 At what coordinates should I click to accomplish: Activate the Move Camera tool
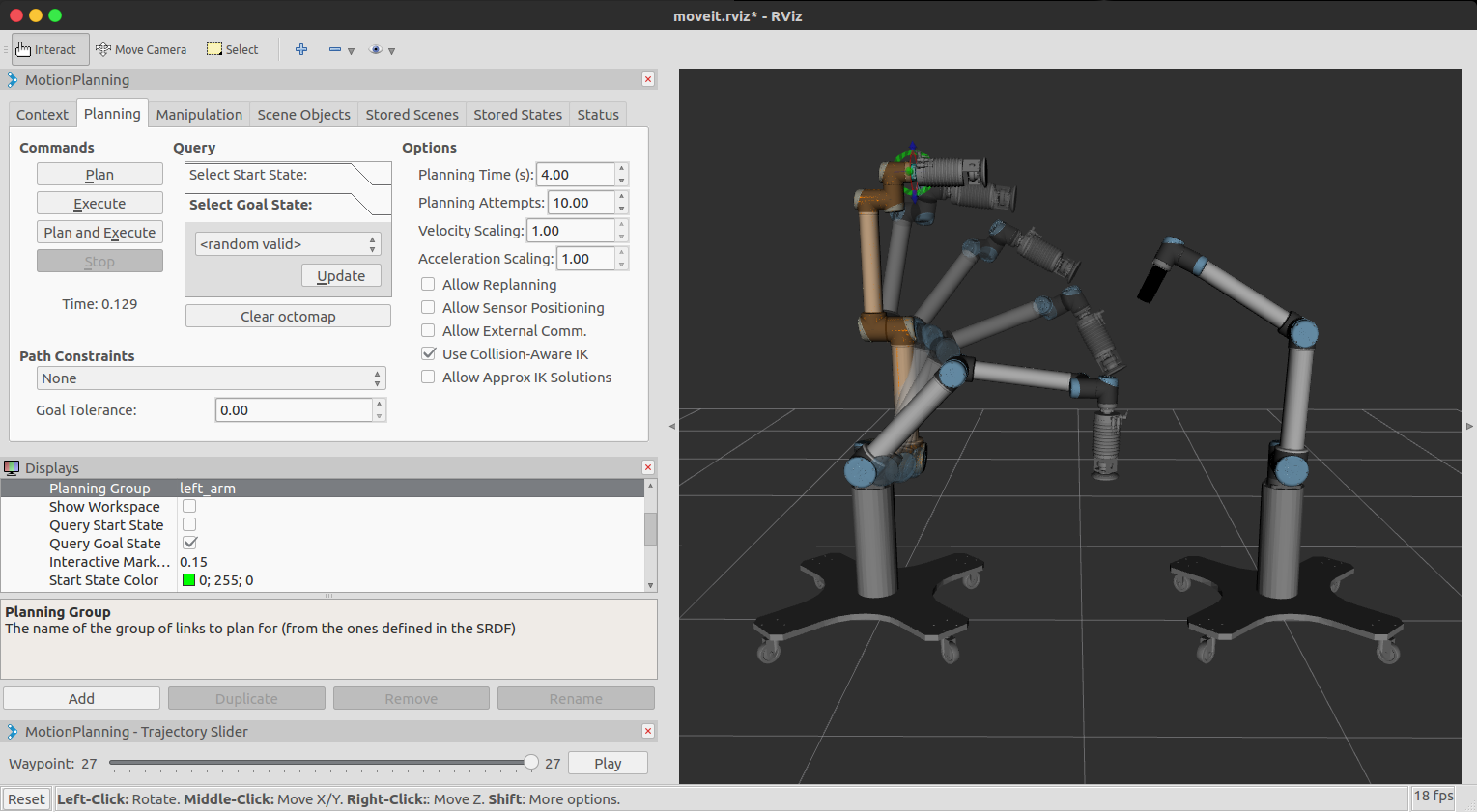[x=141, y=49]
